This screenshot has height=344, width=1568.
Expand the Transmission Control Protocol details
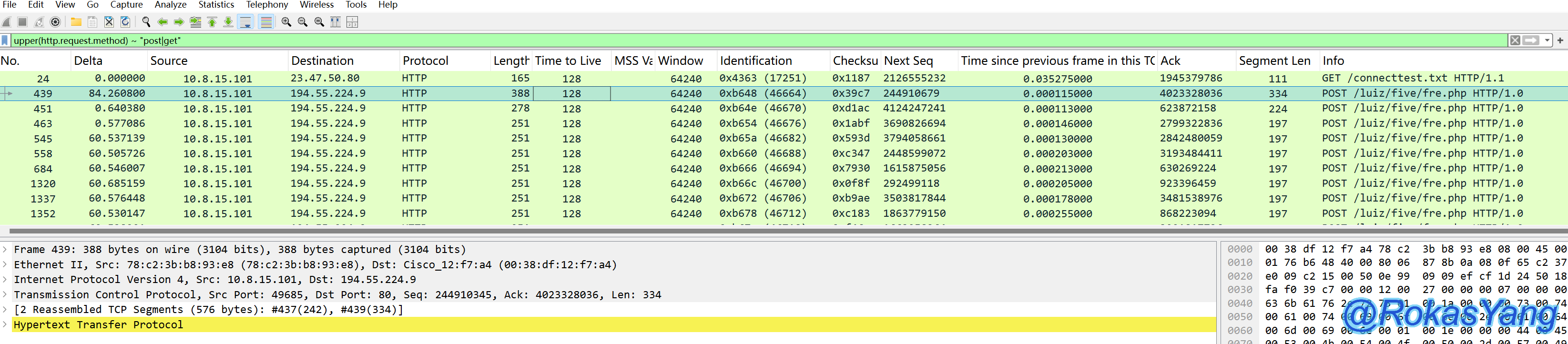5,294
